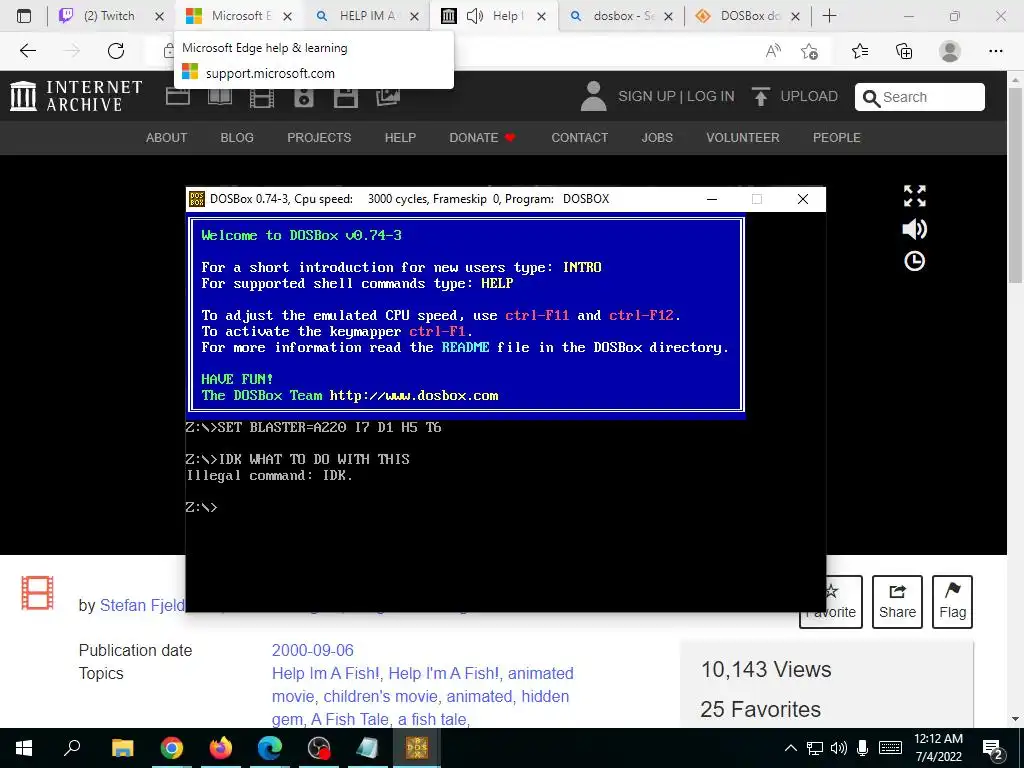Viewport: 1024px width, 768px height.
Task: Switch to the dosbox search tab
Action: (621, 16)
